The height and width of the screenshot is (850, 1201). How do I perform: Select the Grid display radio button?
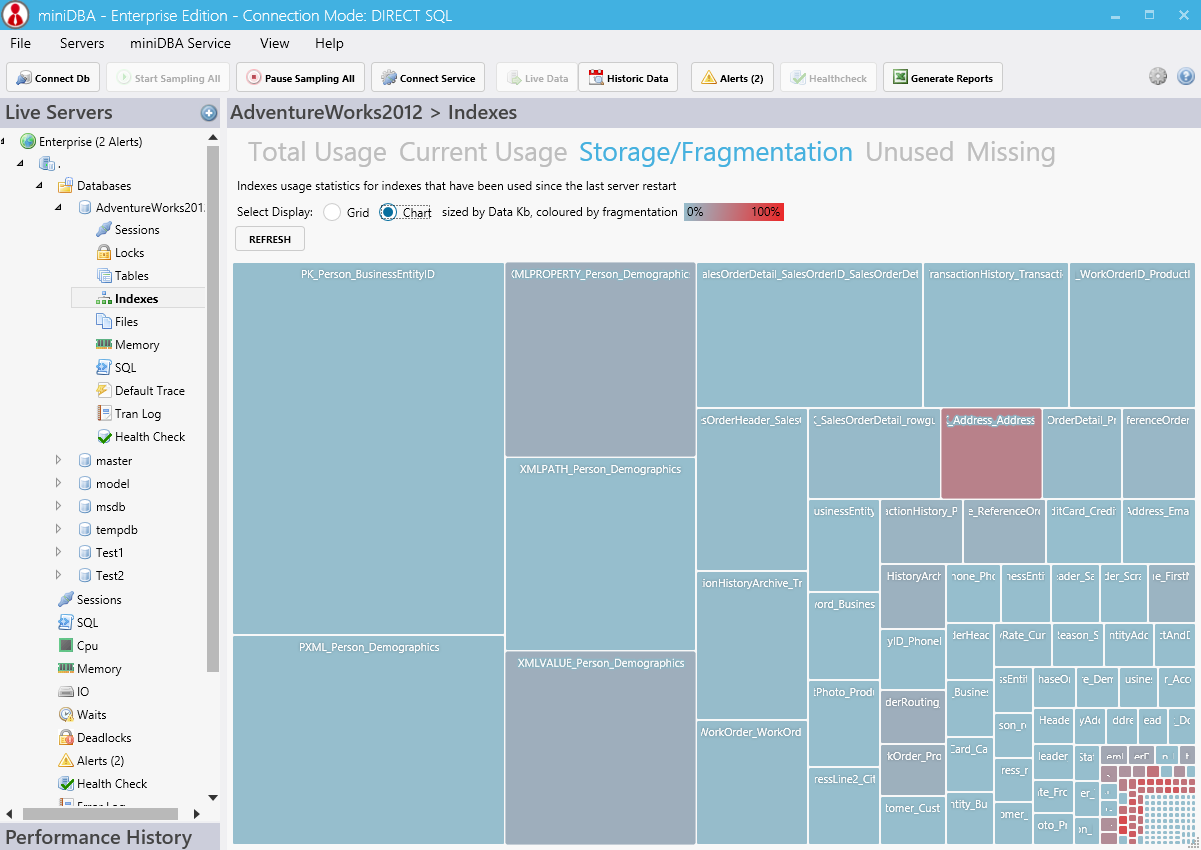pyautogui.click(x=330, y=212)
